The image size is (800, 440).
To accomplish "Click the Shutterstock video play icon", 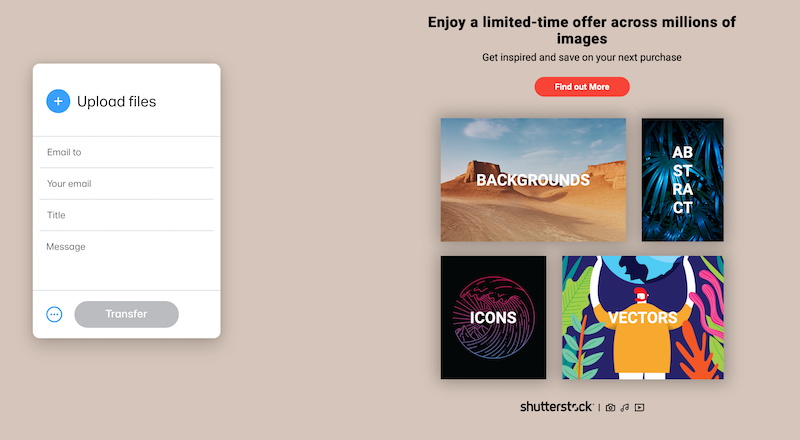I will pyautogui.click(x=639, y=407).
